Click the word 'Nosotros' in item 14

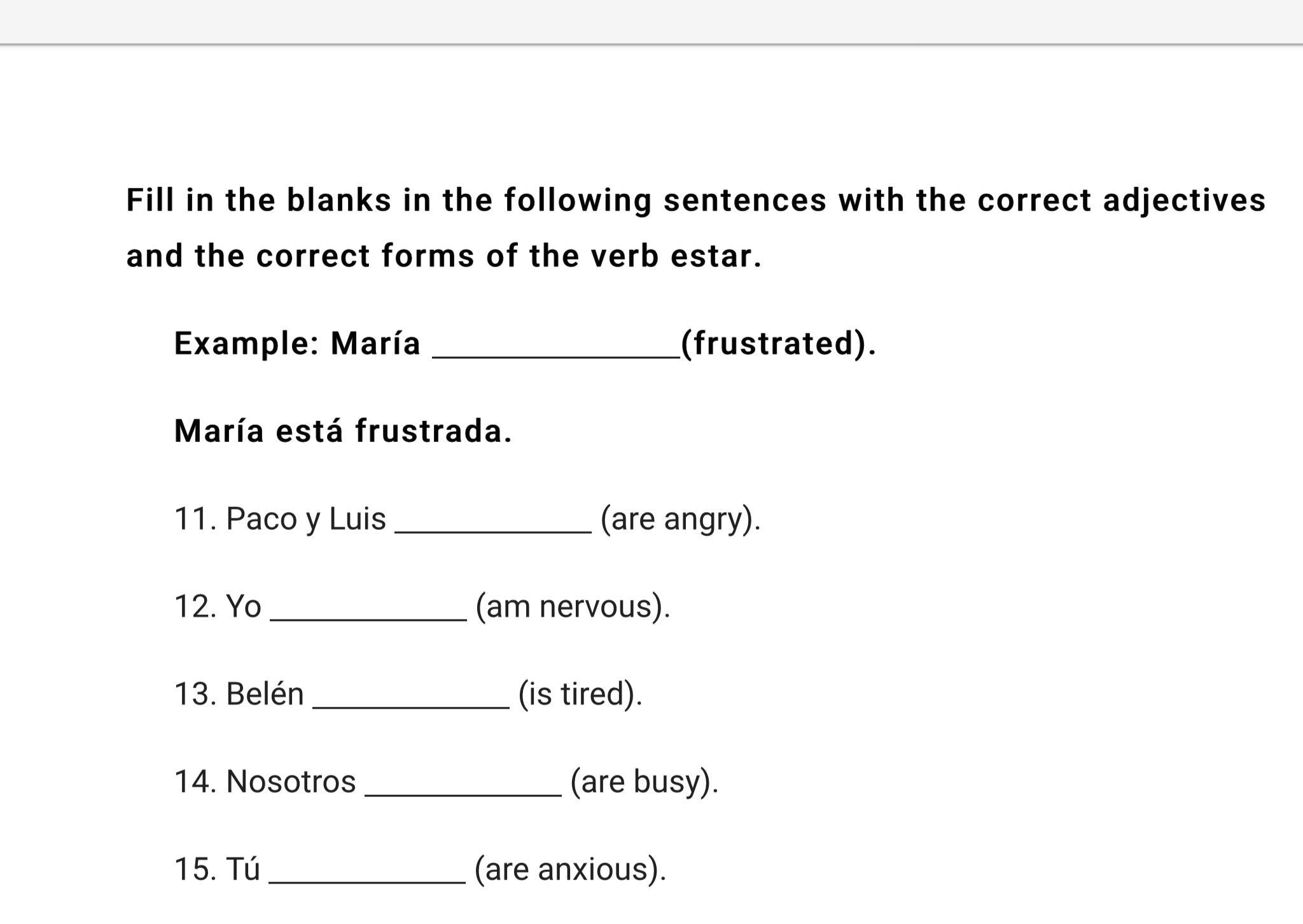[x=291, y=781]
